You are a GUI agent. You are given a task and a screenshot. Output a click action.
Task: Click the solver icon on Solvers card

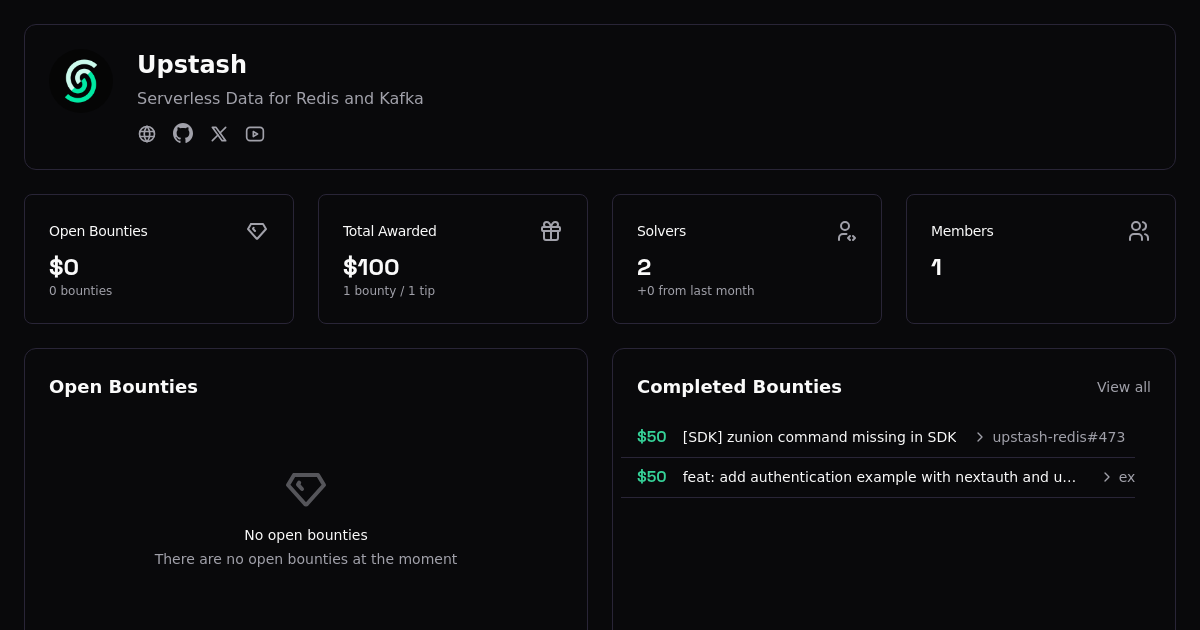tap(847, 231)
